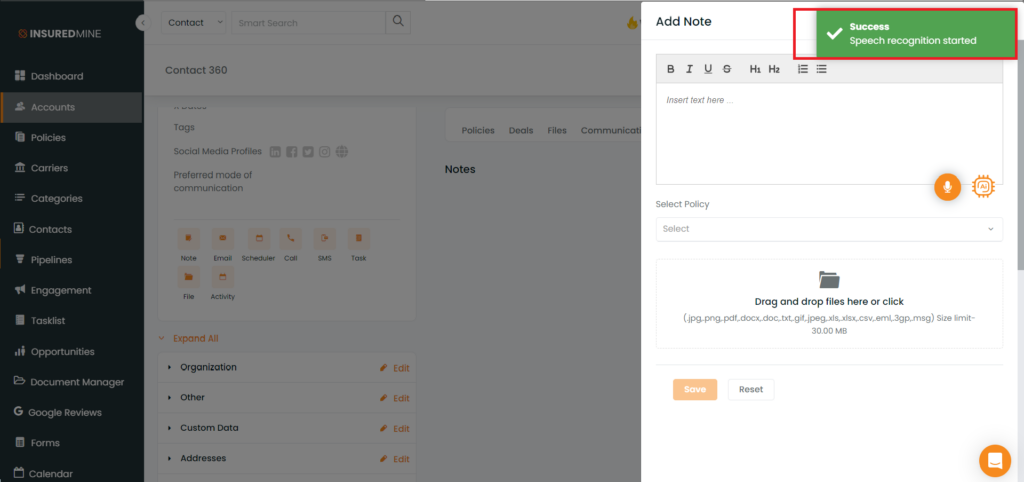1024x482 pixels.
Task: Click the search magnifier icon
Action: pyautogui.click(x=398, y=22)
